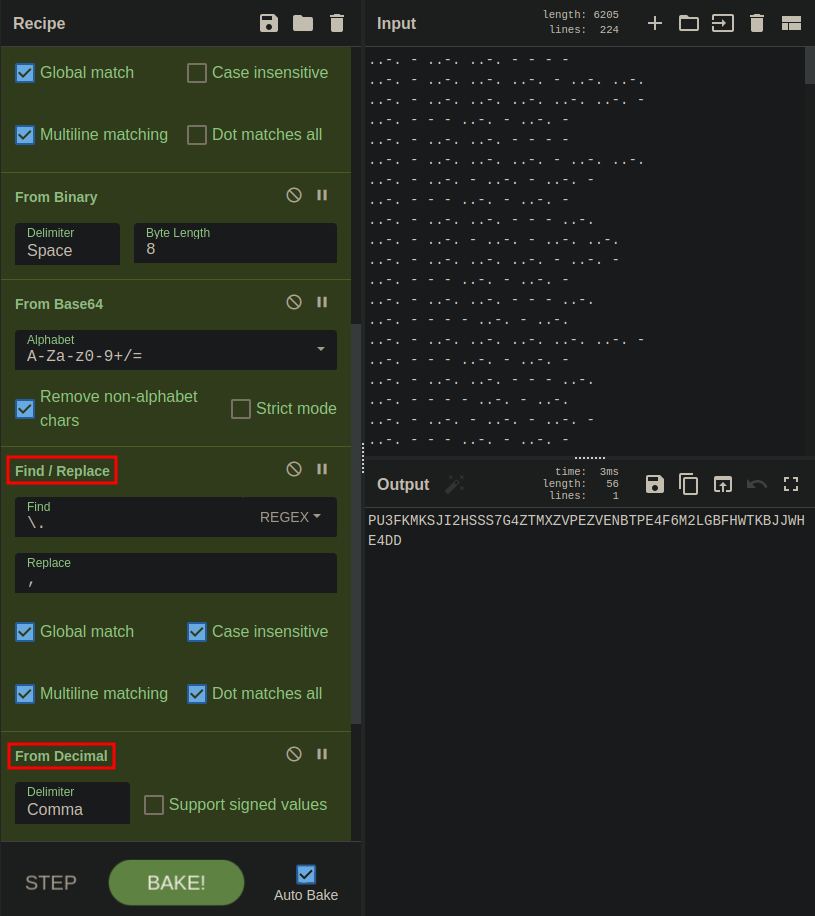This screenshot has height=916, width=815.
Task: Enable Strict mode for From Base64
Action: pyautogui.click(x=241, y=409)
